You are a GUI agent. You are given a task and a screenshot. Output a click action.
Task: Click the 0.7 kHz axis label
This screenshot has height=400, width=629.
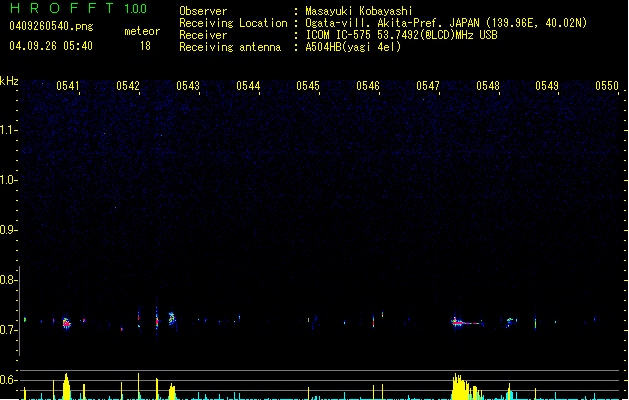coord(8,330)
